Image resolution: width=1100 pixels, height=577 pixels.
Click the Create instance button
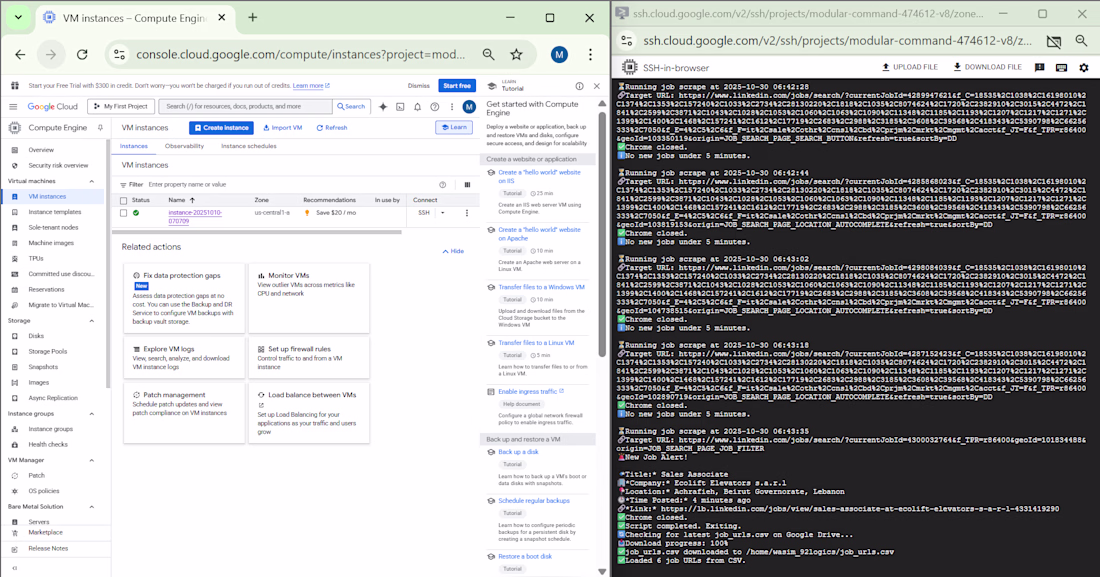tap(221, 128)
